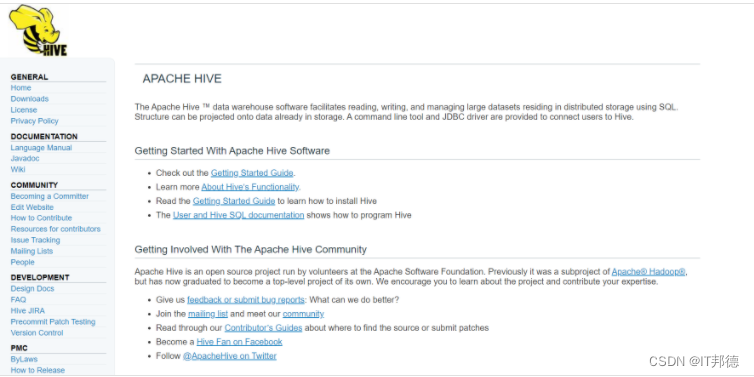Screen dimensions: 754x377
Task: View the Privacy Policy page
Action: pos(34,121)
